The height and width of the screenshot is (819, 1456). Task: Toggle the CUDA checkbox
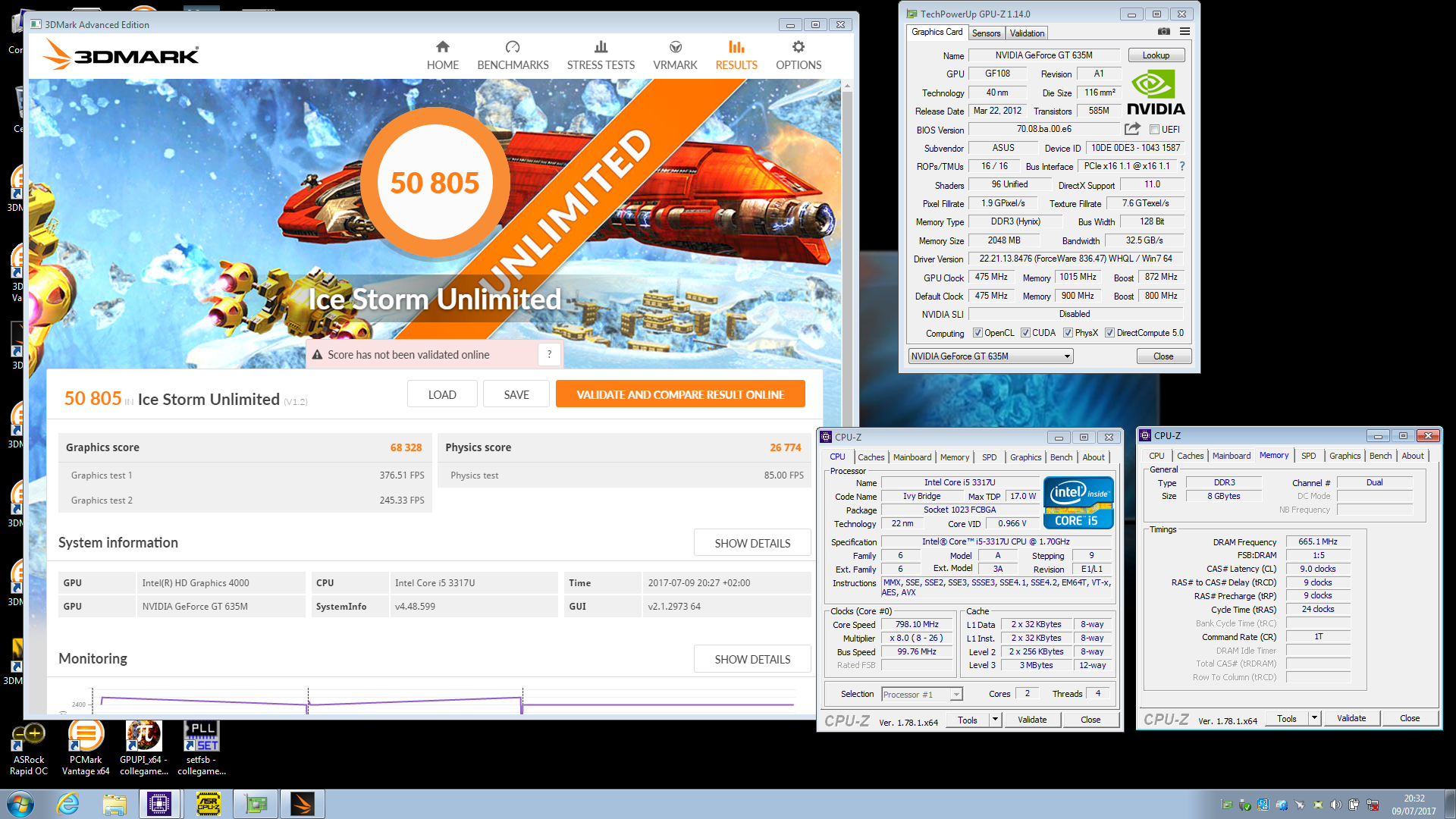tap(1025, 333)
